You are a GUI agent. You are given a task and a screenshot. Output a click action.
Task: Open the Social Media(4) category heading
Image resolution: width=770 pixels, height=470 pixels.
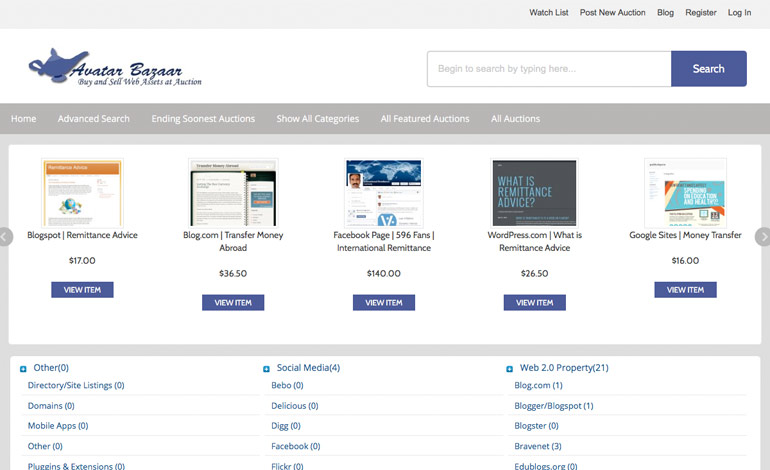308,368
